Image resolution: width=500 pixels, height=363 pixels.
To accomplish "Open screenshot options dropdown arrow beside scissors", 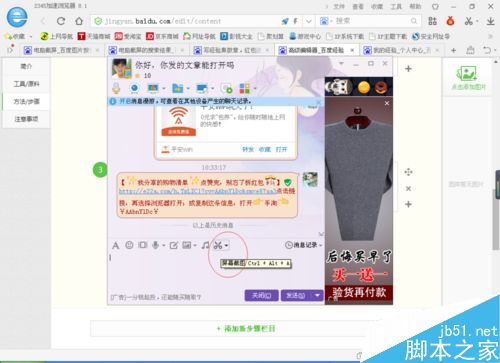I will coord(226,246).
